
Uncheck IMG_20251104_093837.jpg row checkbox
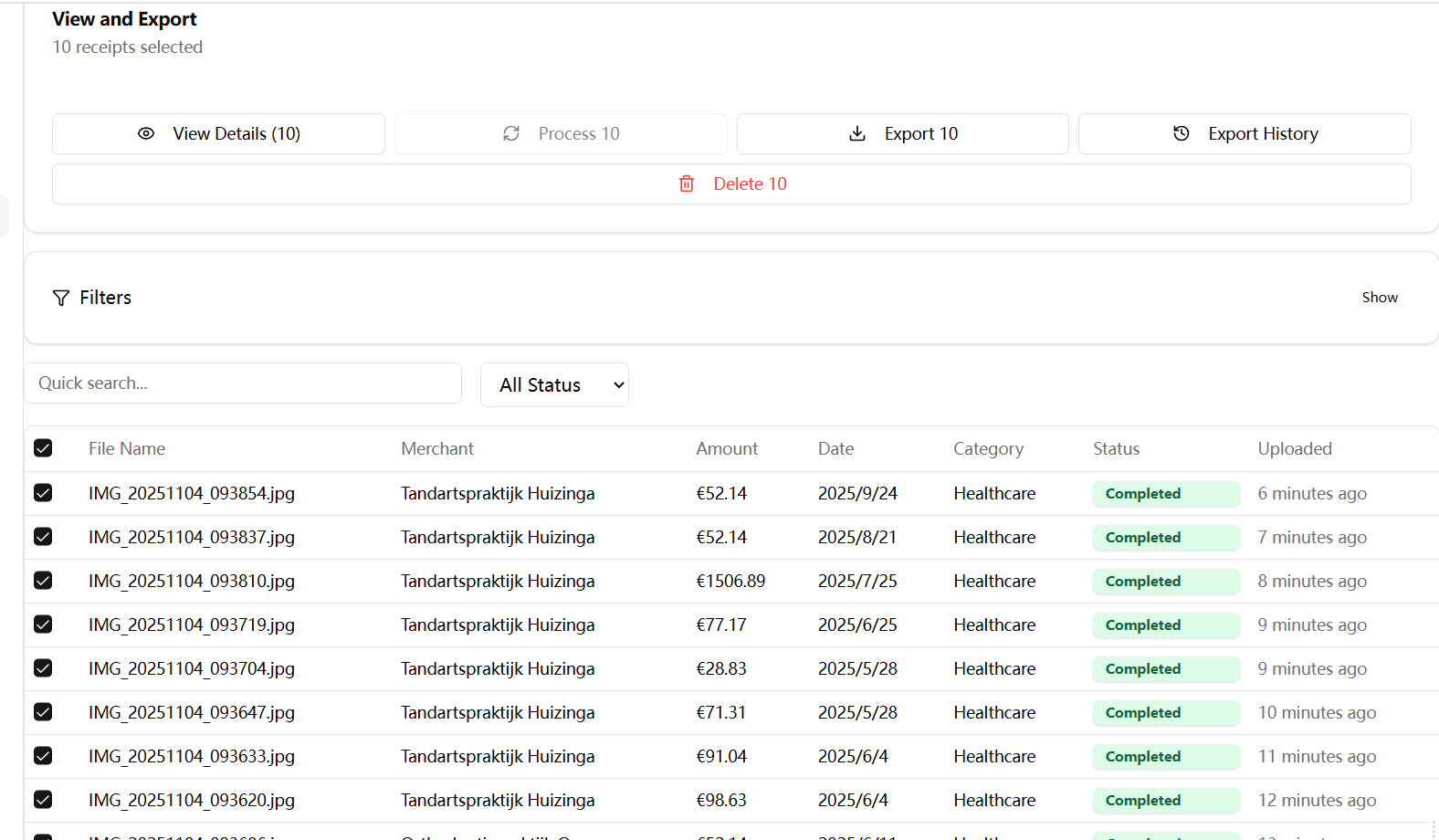43,537
